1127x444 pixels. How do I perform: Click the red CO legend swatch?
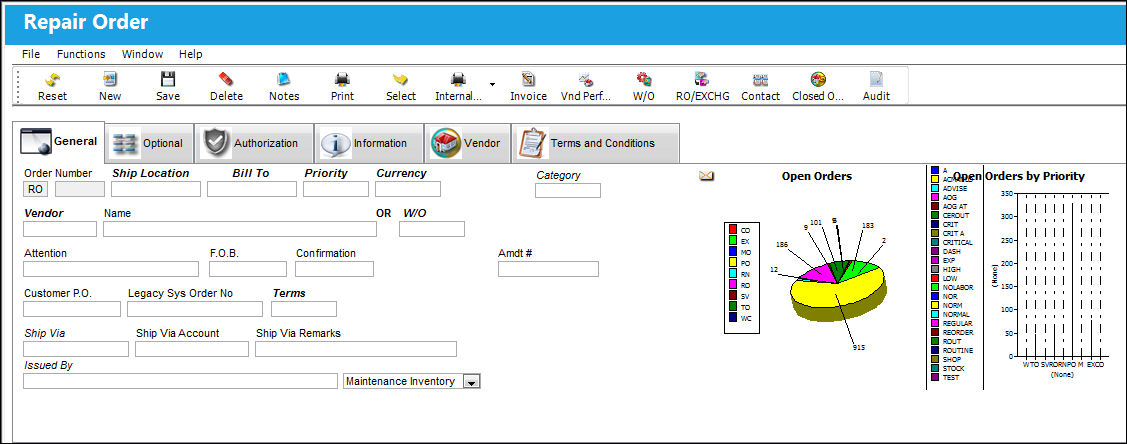732,230
